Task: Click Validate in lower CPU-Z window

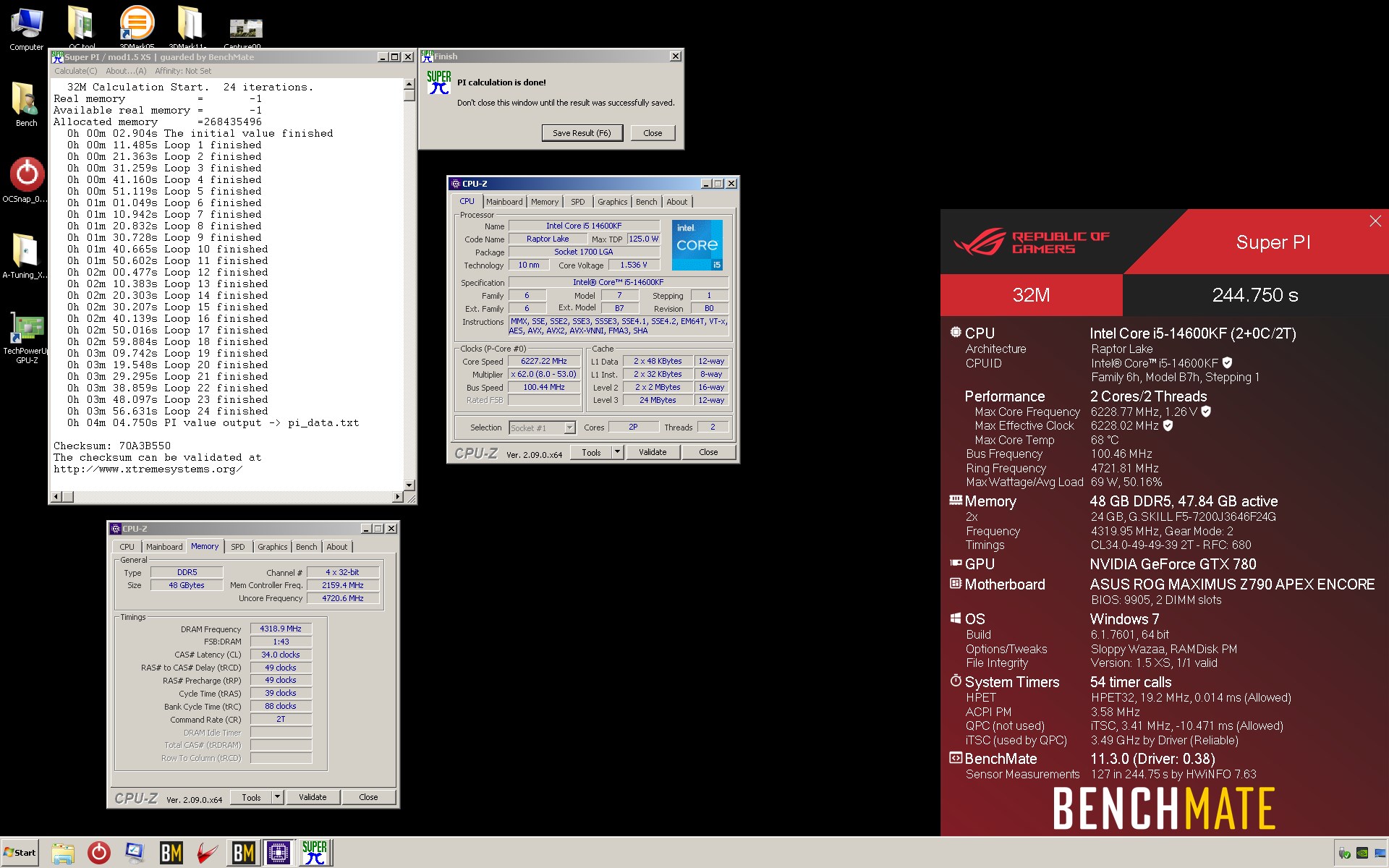Action: [x=313, y=797]
